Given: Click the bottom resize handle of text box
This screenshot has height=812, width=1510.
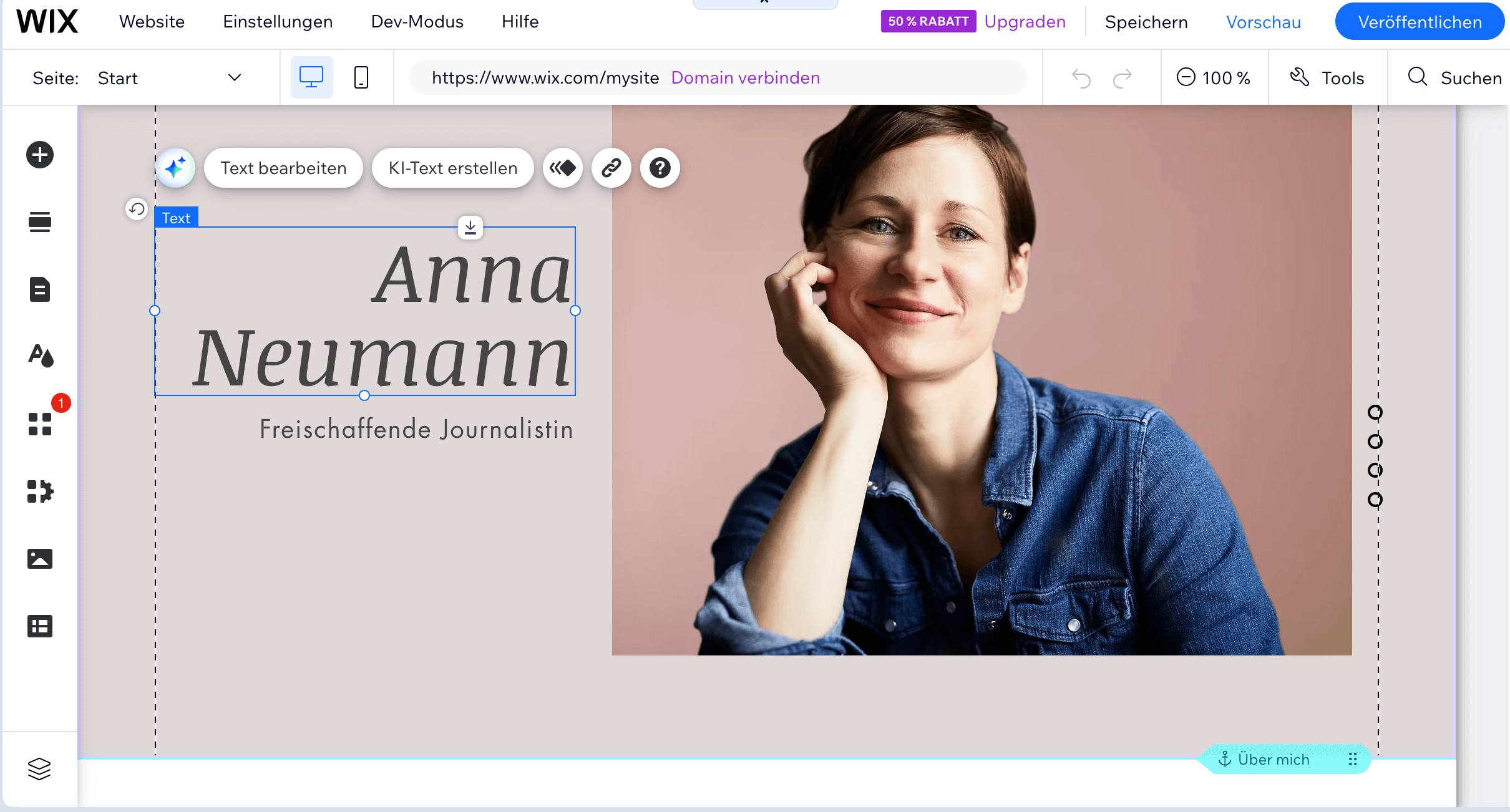Looking at the screenshot, I should [365, 395].
